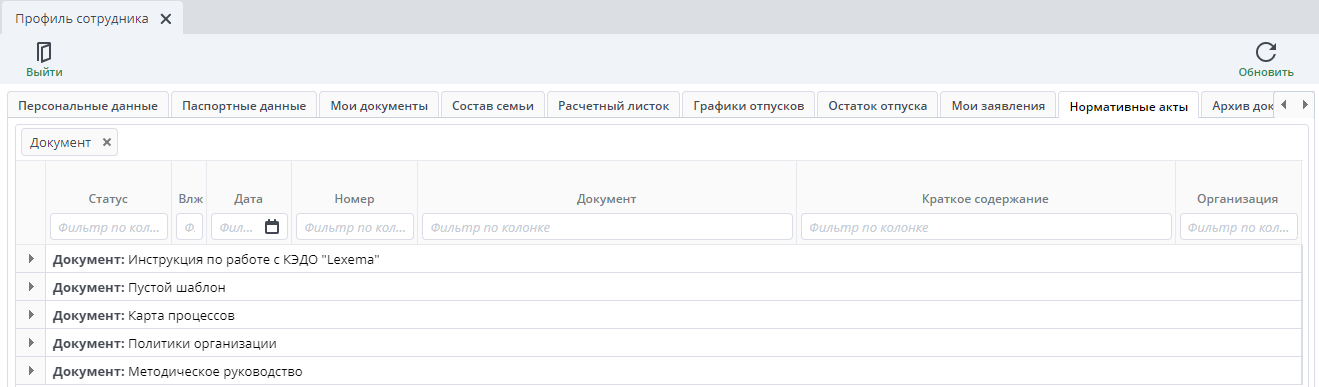Click the Организация column filter field
The height and width of the screenshot is (387, 1319).
1239,227
